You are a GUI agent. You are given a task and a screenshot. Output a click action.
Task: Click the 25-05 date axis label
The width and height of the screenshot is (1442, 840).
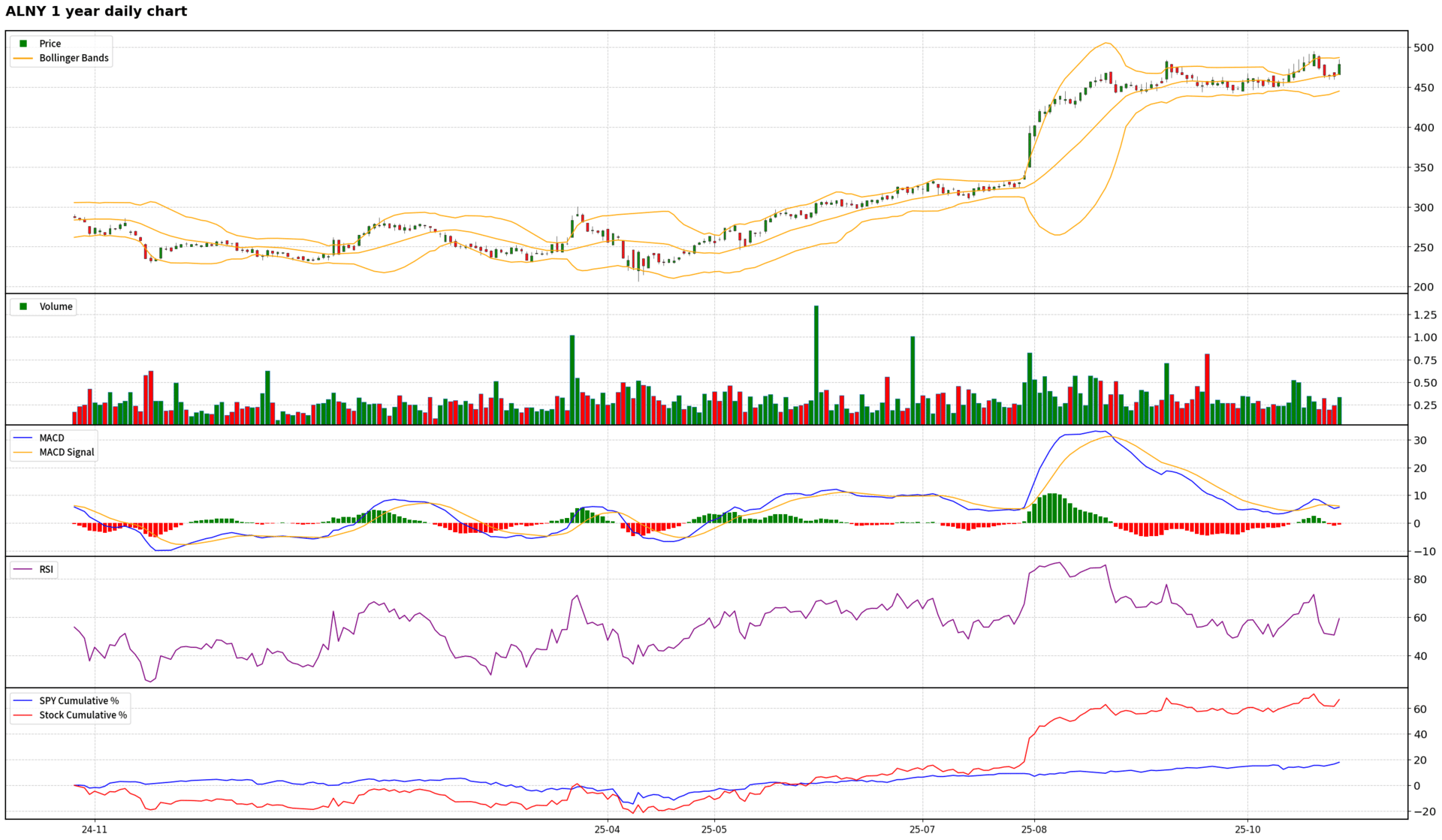tap(714, 829)
